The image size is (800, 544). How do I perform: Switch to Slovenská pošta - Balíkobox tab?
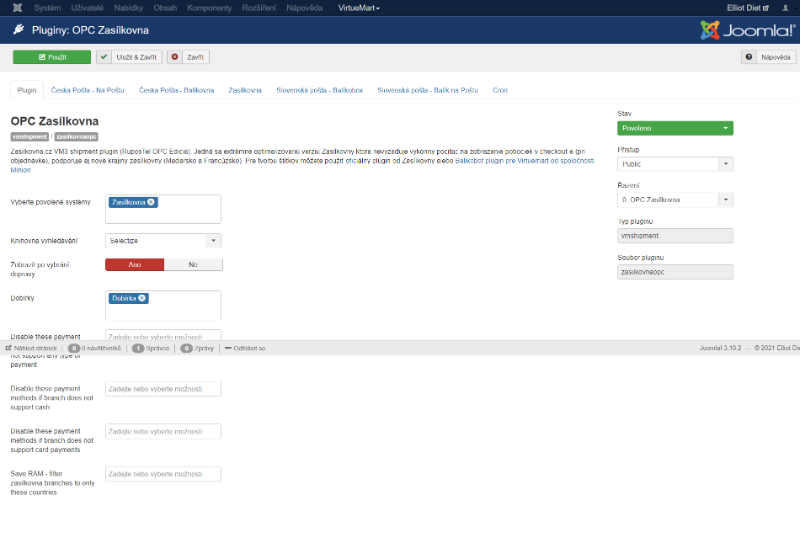(319, 90)
